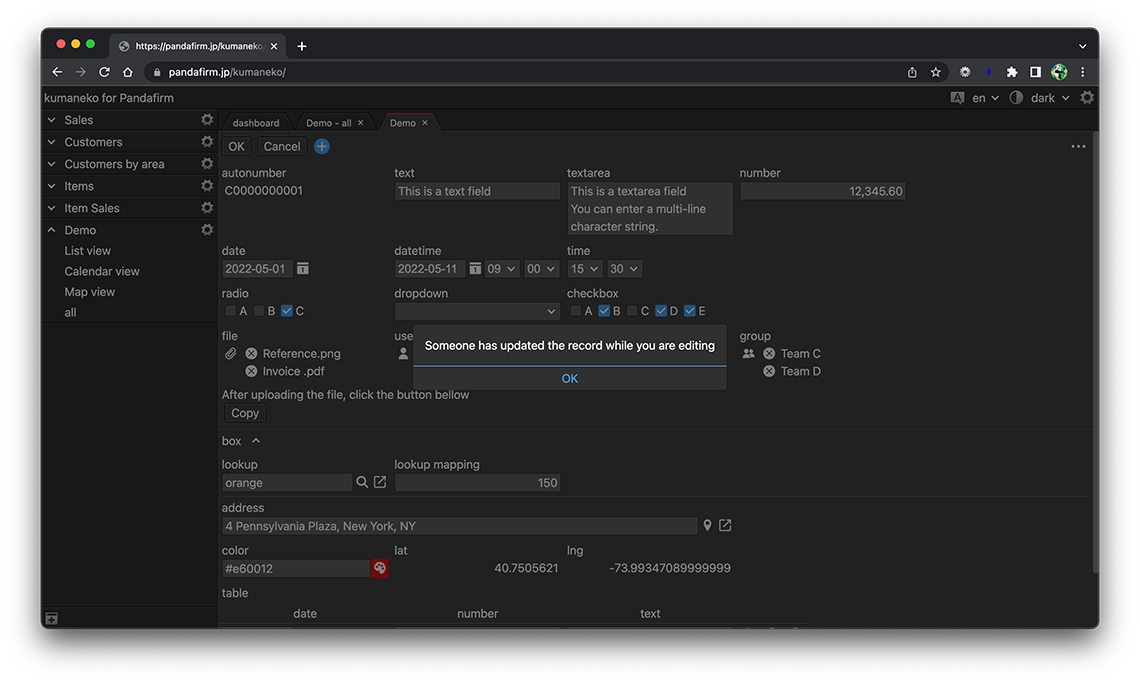The height and width of the screenshot is (683, 1140).
Task: Open List view under Demo
Action: (88, 251)
